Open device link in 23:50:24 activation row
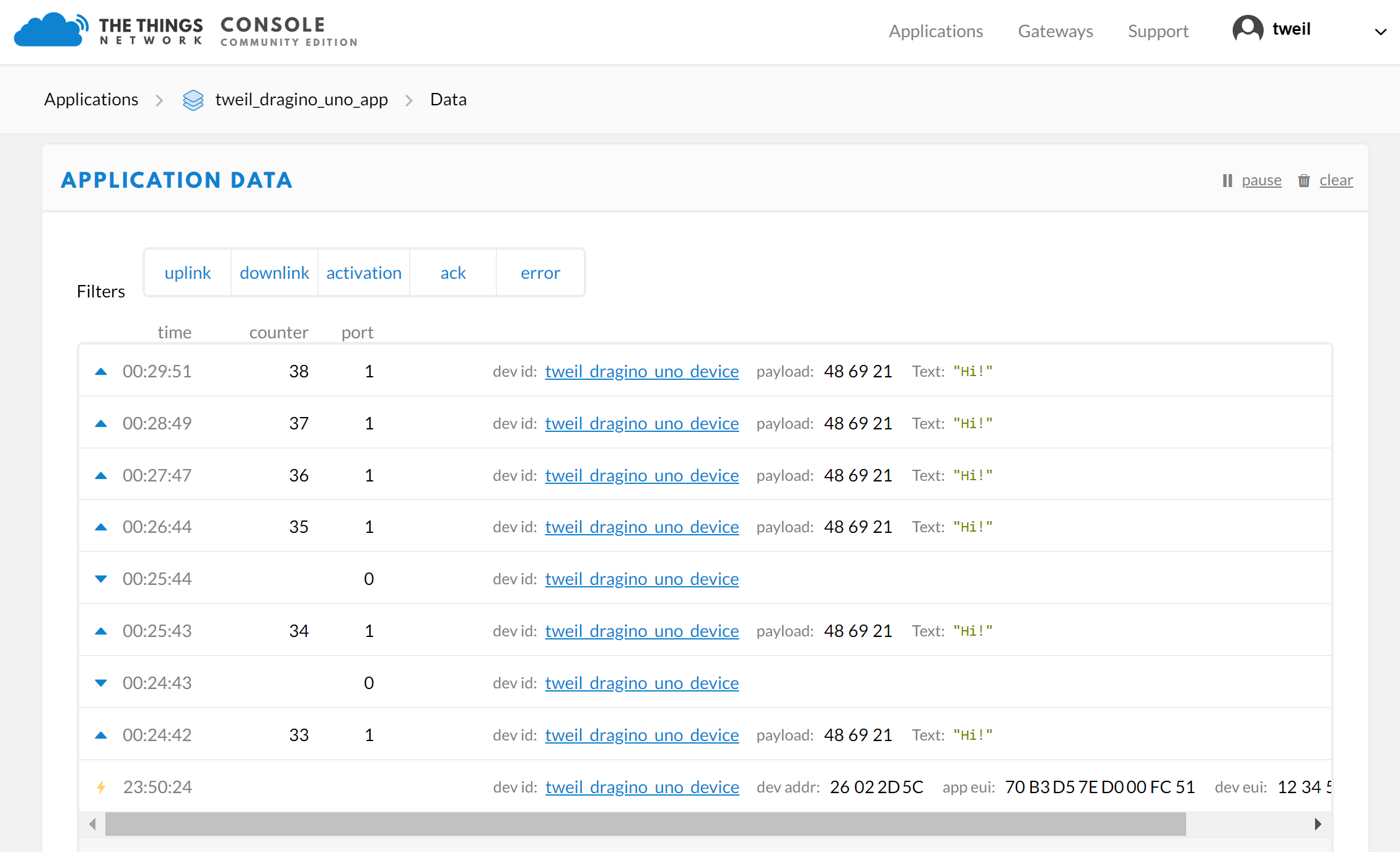Screen dimensions: 1400x852 pos(642,787)
